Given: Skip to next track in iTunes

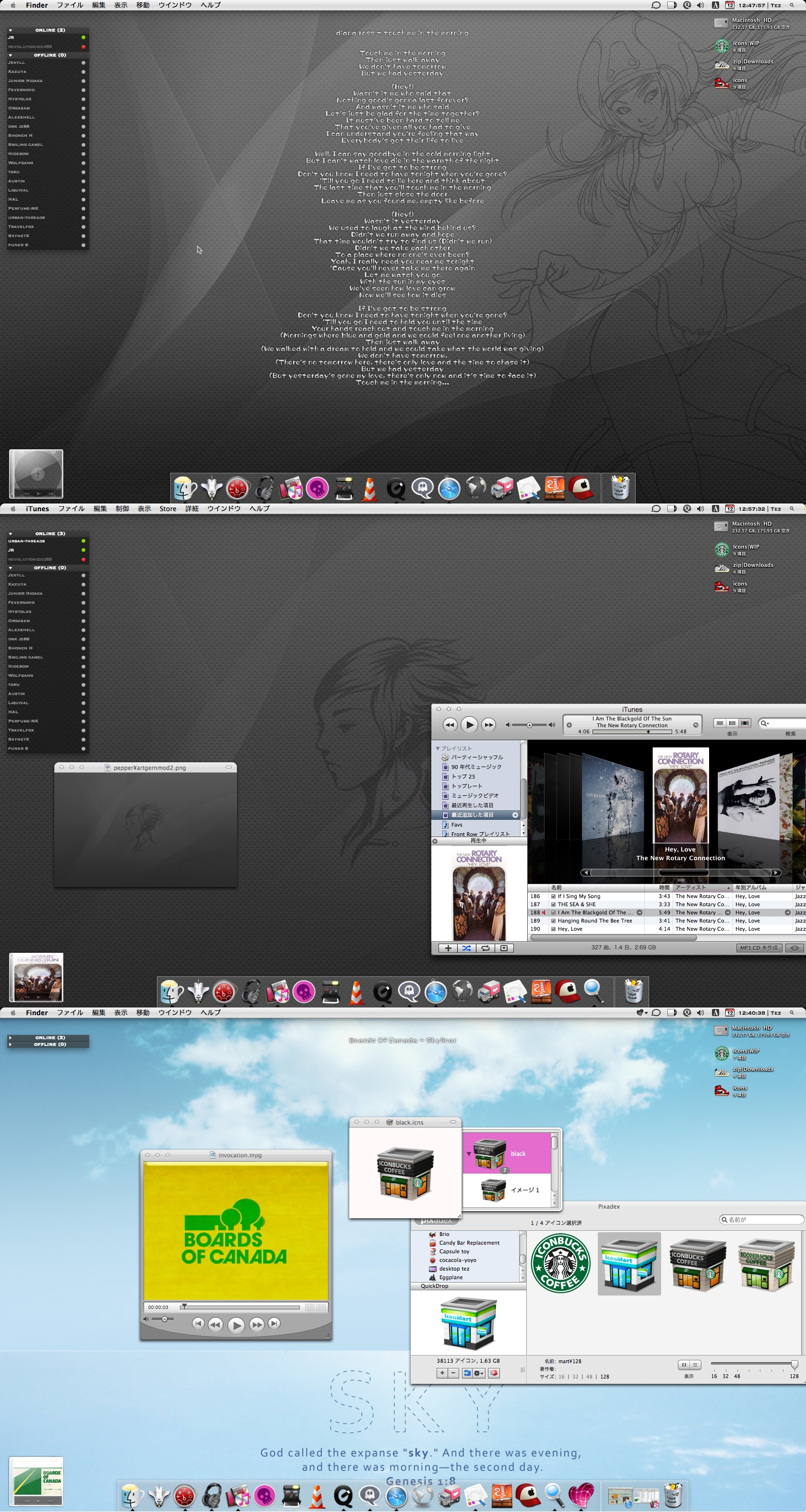Looking at the screenshot, I should point(488,725).
